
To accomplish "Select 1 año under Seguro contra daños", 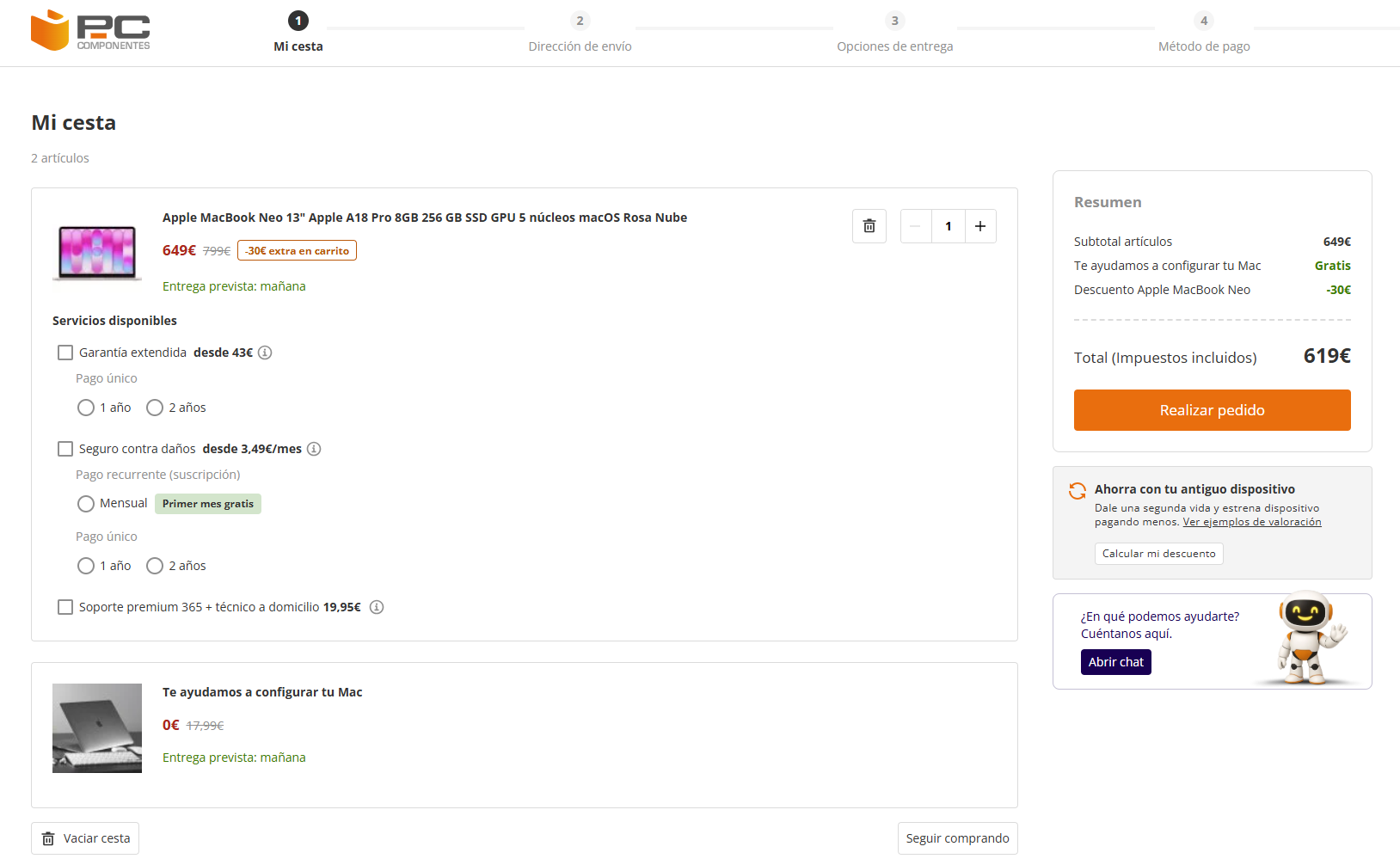I will pyautogui.click(x=86, y=566).
